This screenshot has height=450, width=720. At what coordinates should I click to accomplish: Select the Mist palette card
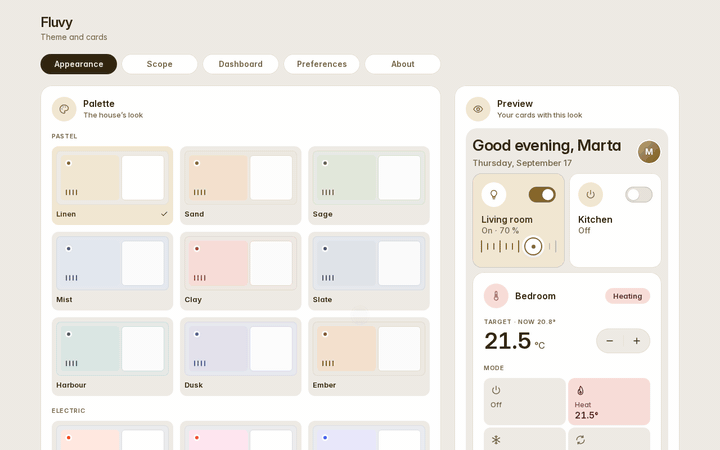click(112, 271)
